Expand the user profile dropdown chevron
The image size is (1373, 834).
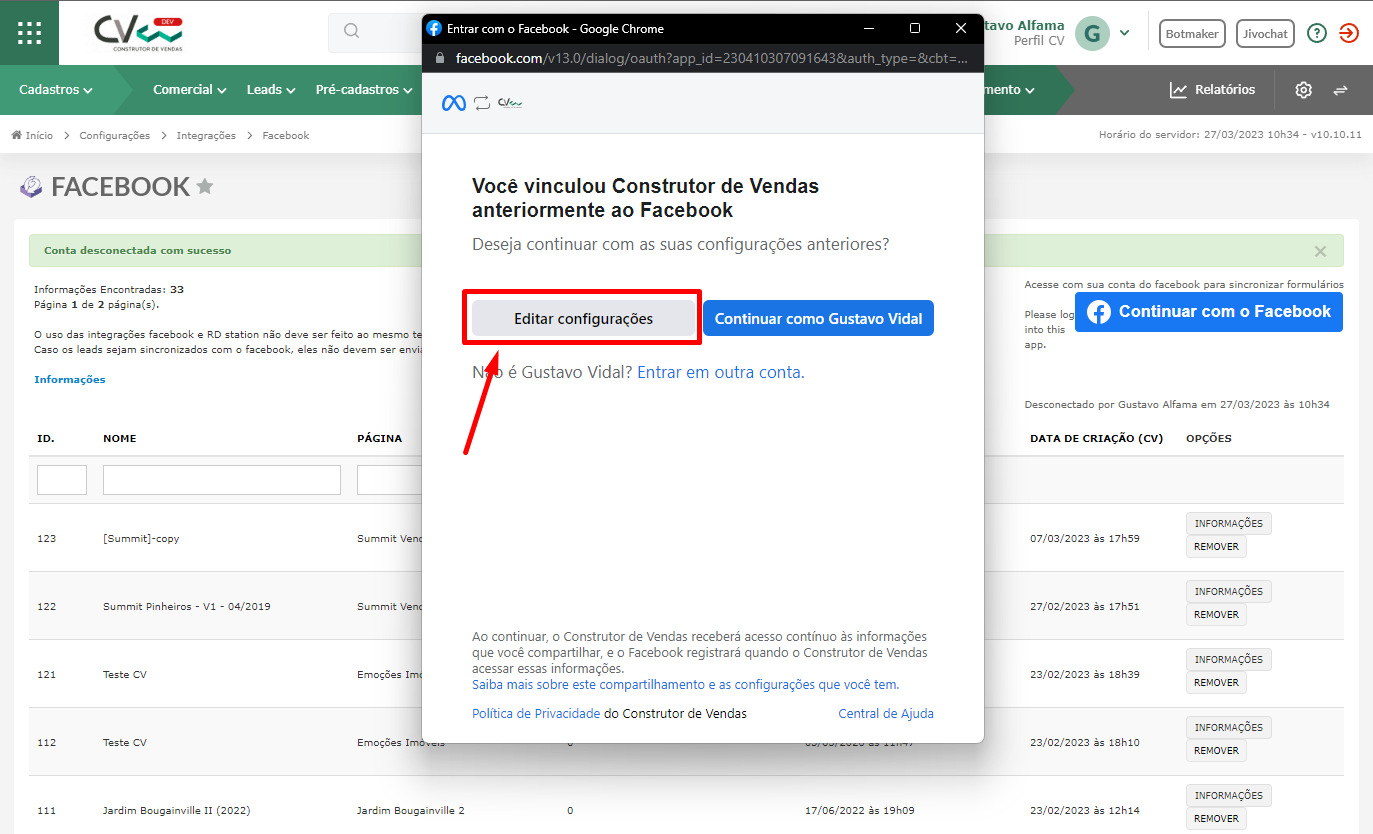click(x=1124, y=33)
